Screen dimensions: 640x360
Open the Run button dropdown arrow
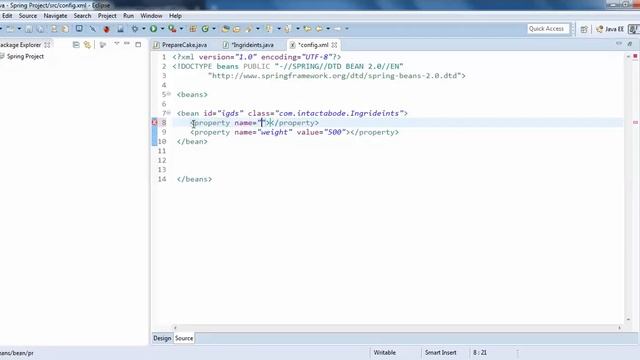162,29
